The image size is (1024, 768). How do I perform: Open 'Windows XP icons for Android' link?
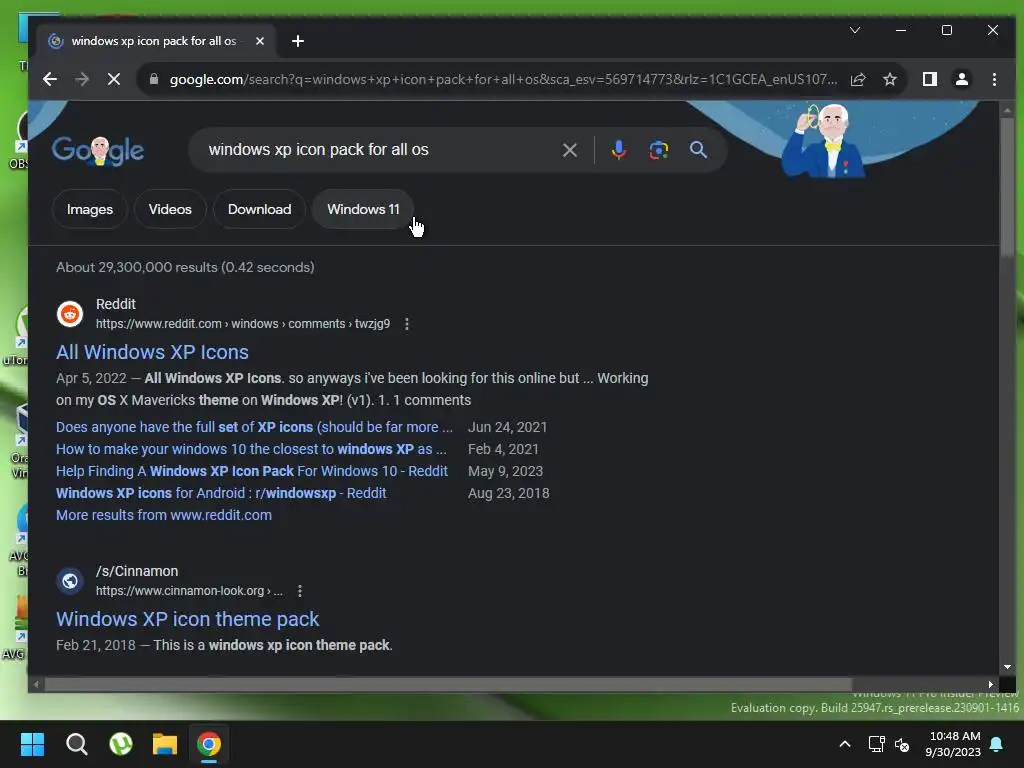pos(221,493)
